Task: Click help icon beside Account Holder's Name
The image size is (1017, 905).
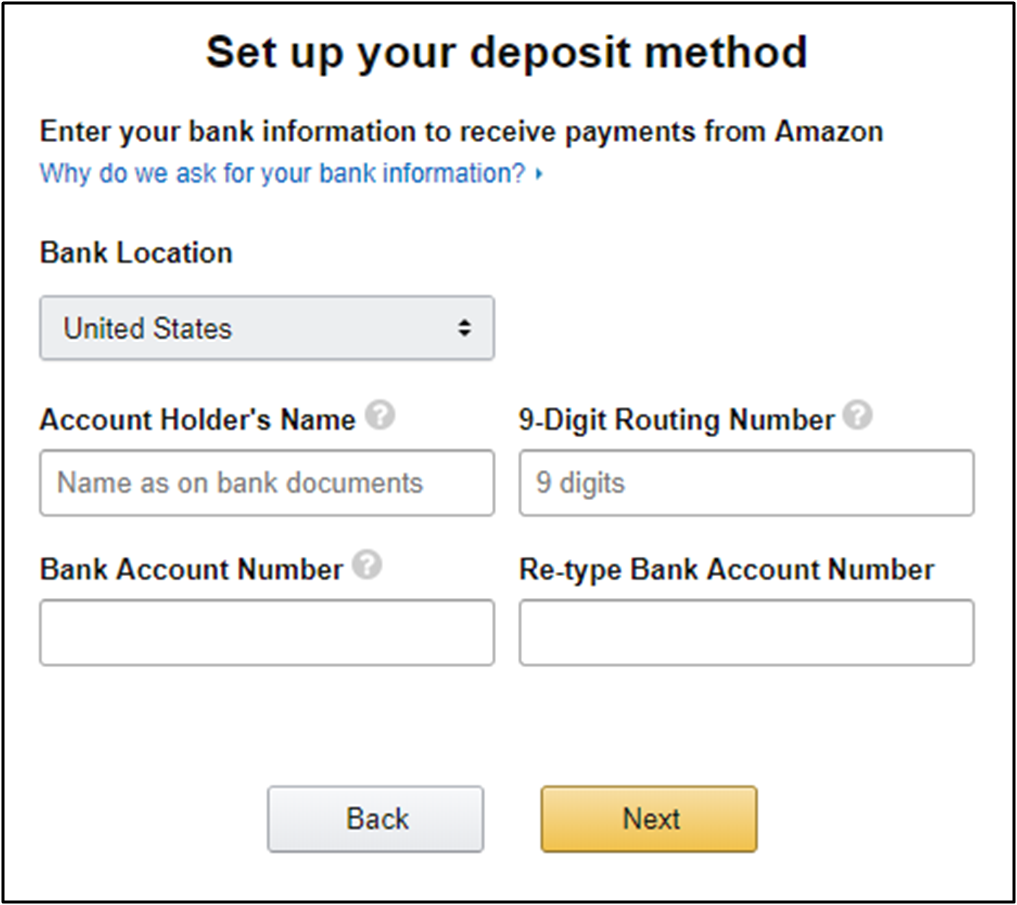Action: pos(380,416)
